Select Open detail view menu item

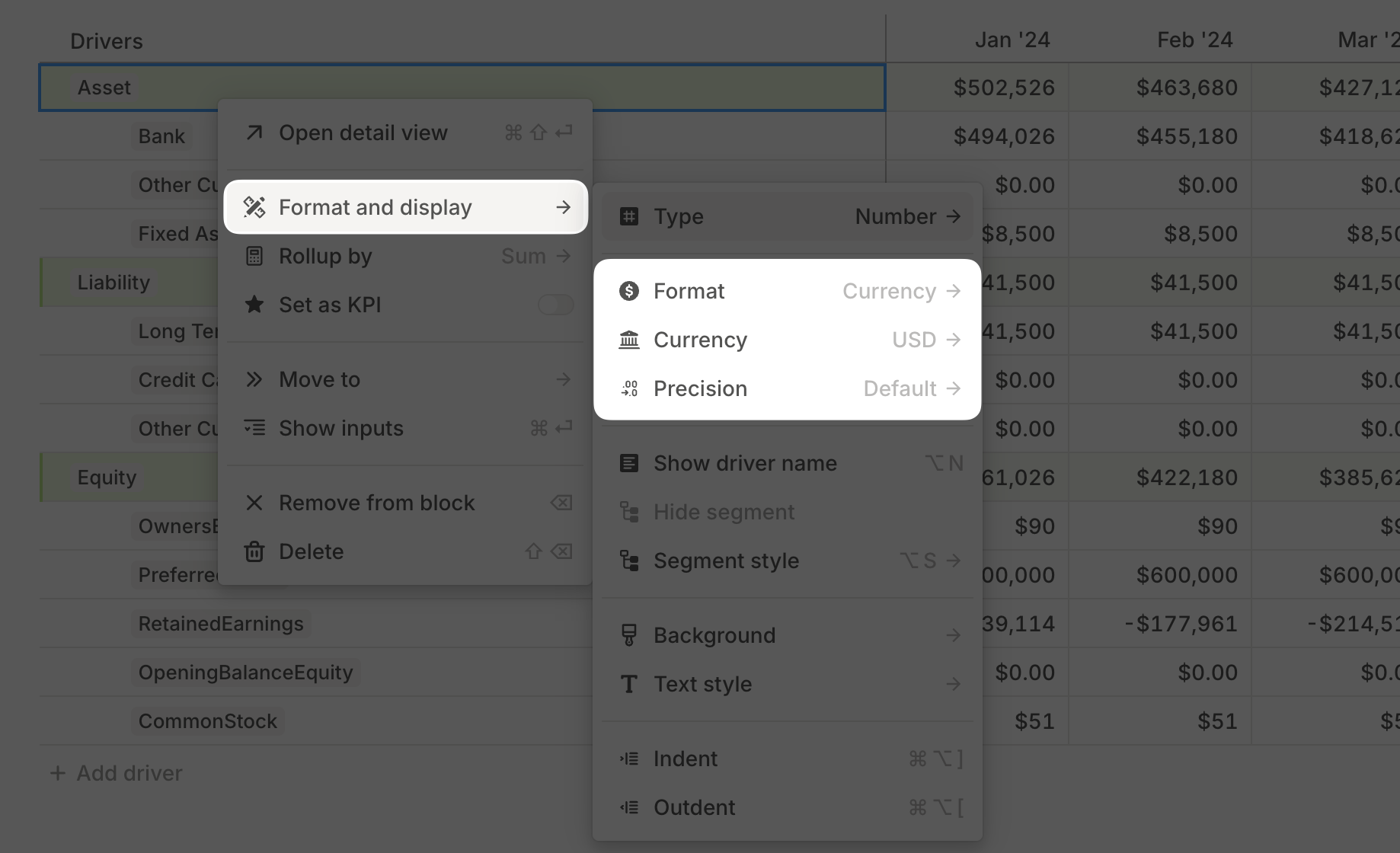click(x=363, y=133)
